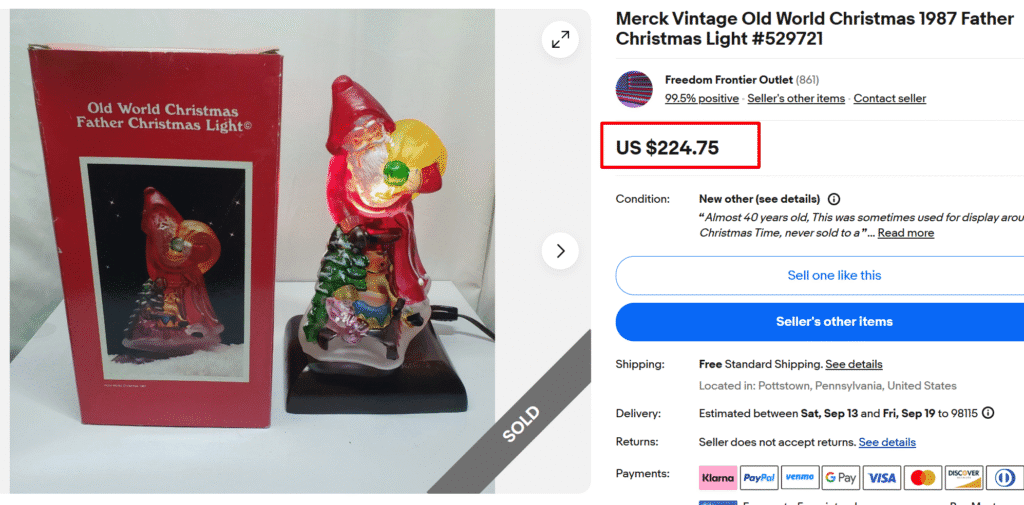This screenshot has width=1024, height=505.
Task: Open returns See details link
Action: tap(887, 442)
